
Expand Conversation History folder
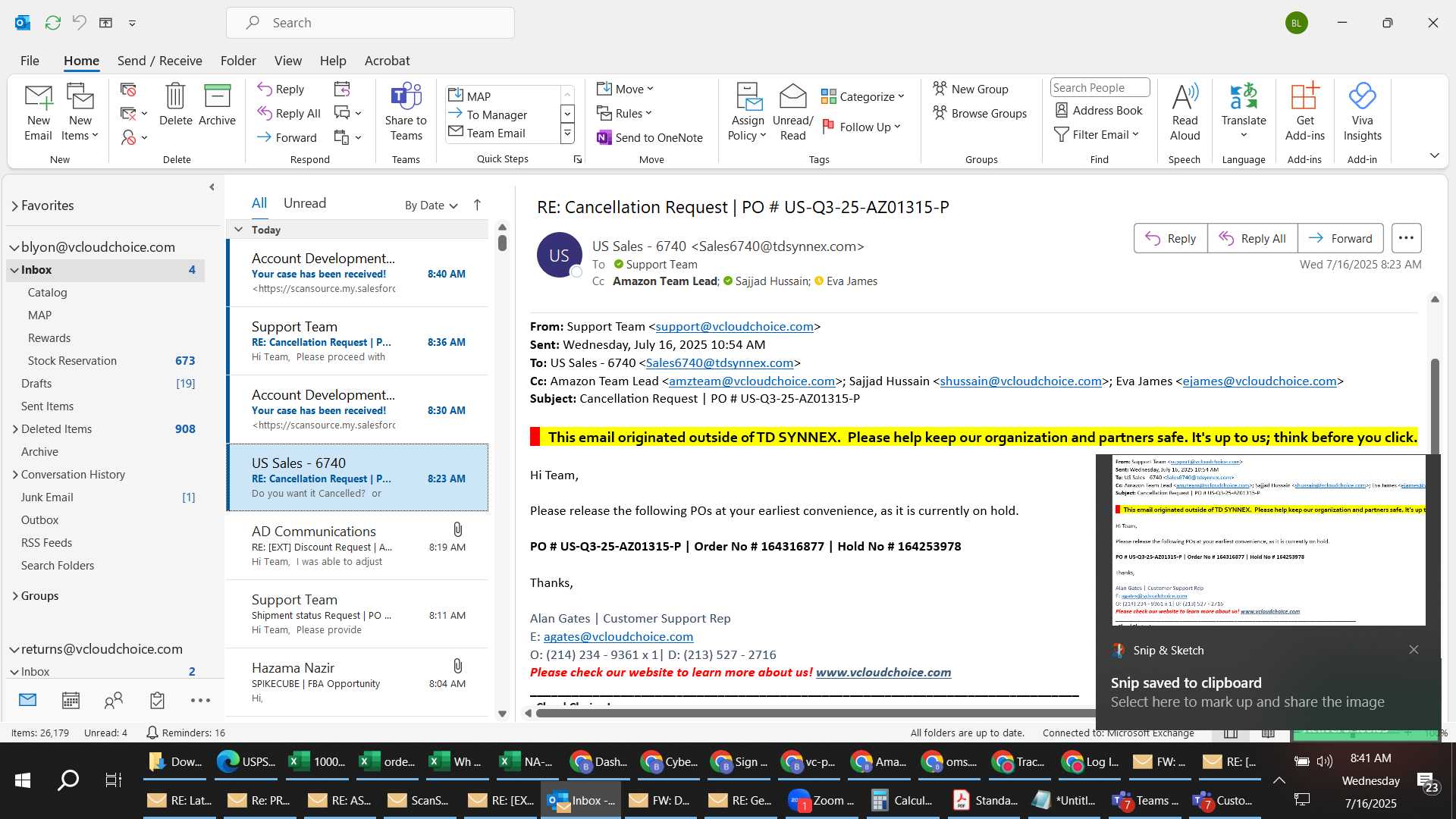click(15, 475)
